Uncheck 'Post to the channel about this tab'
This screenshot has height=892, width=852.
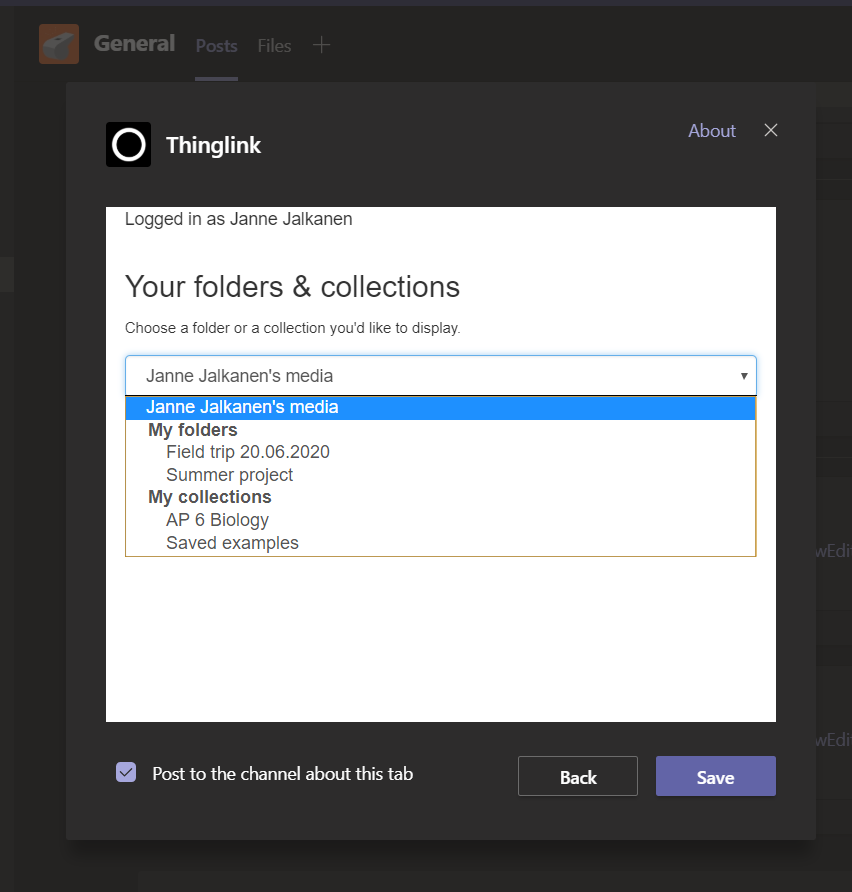[126, 772]
